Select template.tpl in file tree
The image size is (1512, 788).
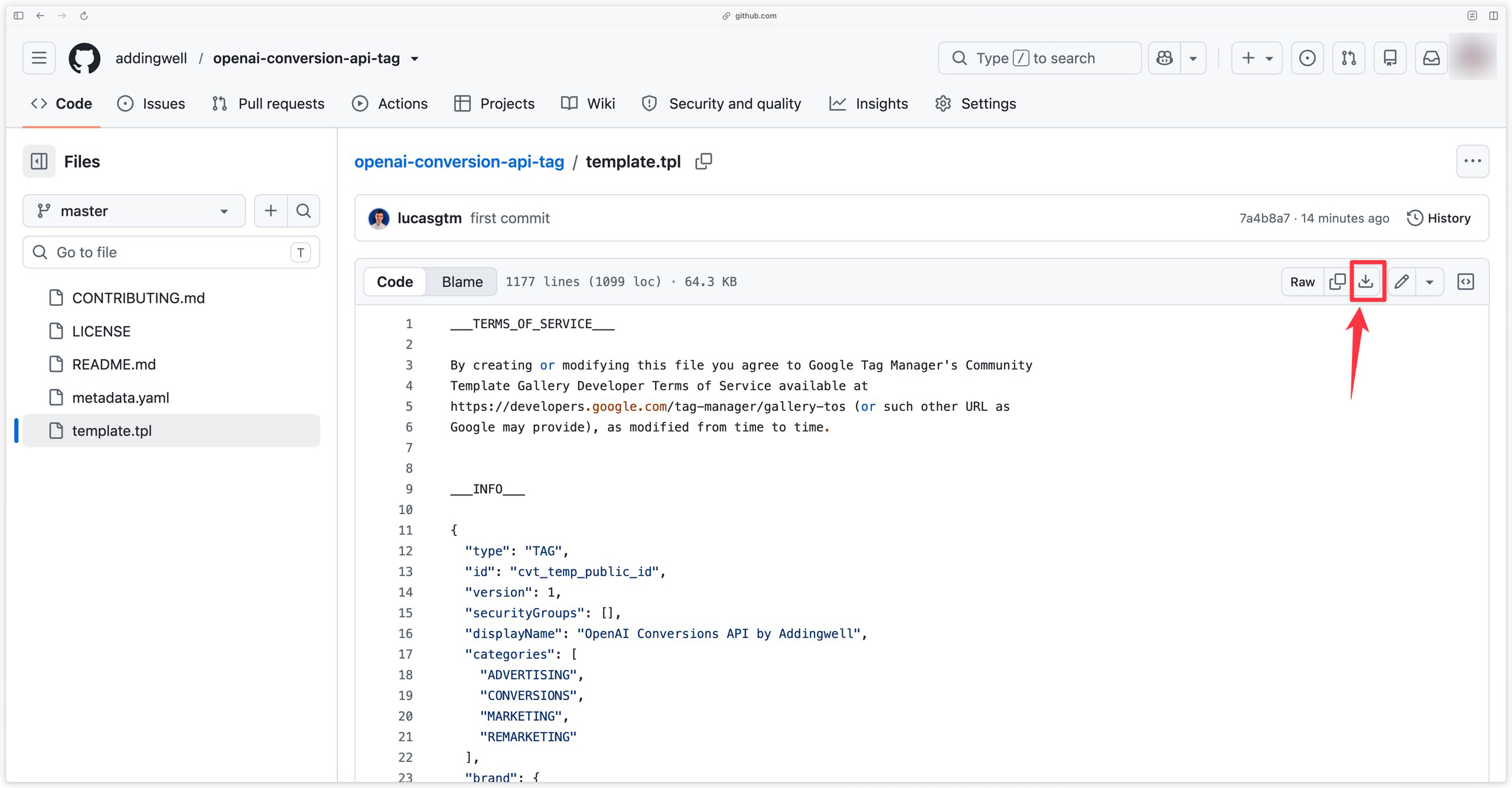pos(171,430)
